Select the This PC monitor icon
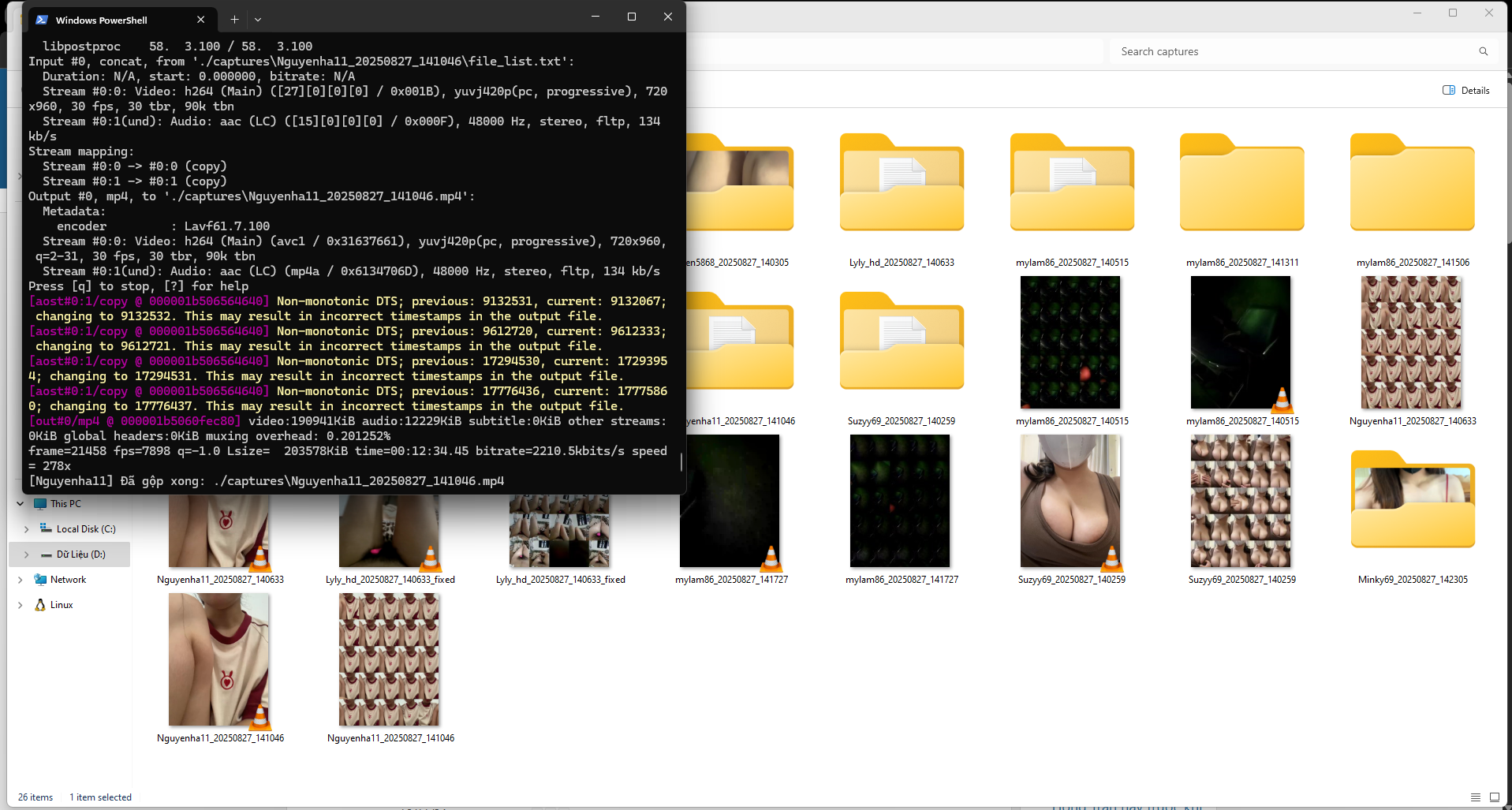 40,504
